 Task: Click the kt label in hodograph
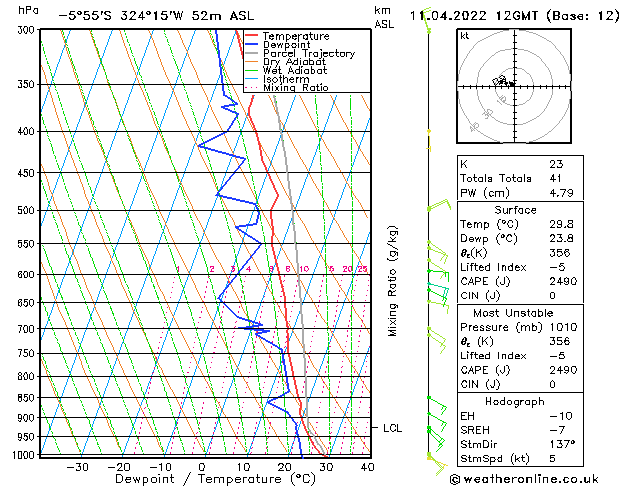[465, 36]
